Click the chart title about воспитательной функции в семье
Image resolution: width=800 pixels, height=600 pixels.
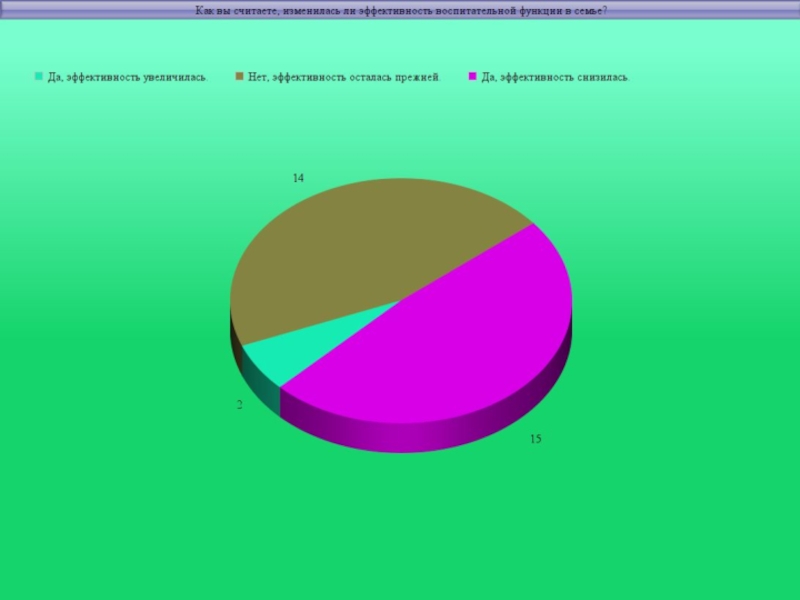pyautogui.click(x=401, y=11)
